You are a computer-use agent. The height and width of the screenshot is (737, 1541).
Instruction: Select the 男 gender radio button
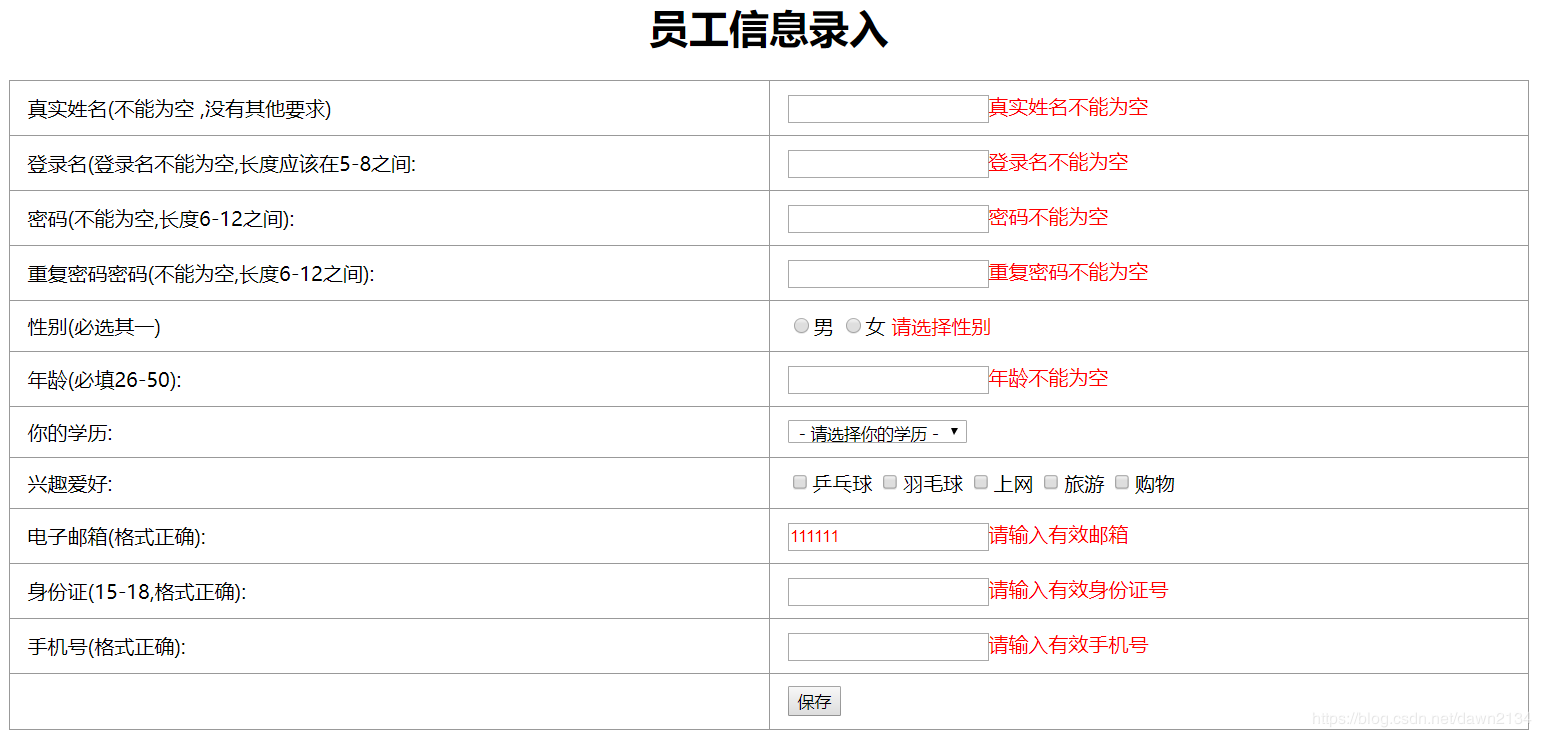click(801, 325)
